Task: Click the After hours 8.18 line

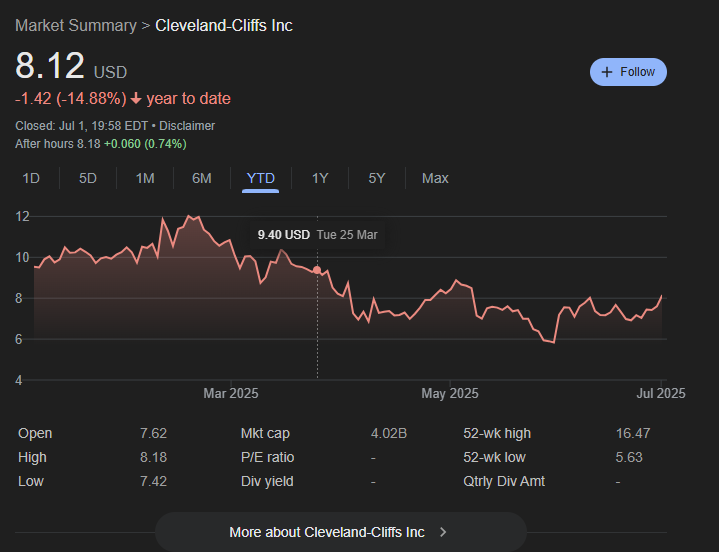Action: 101,144
